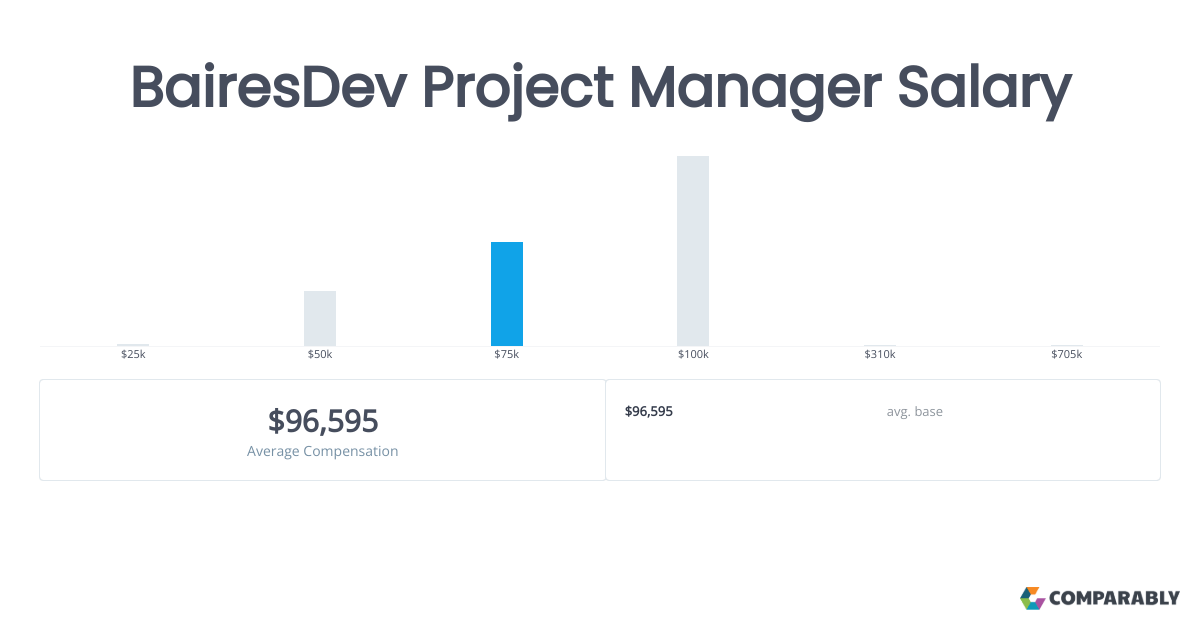Open details for the $75k bracket label
Image resolution: width=1200 pixels, height=630 pixels.
click(507, 353)
